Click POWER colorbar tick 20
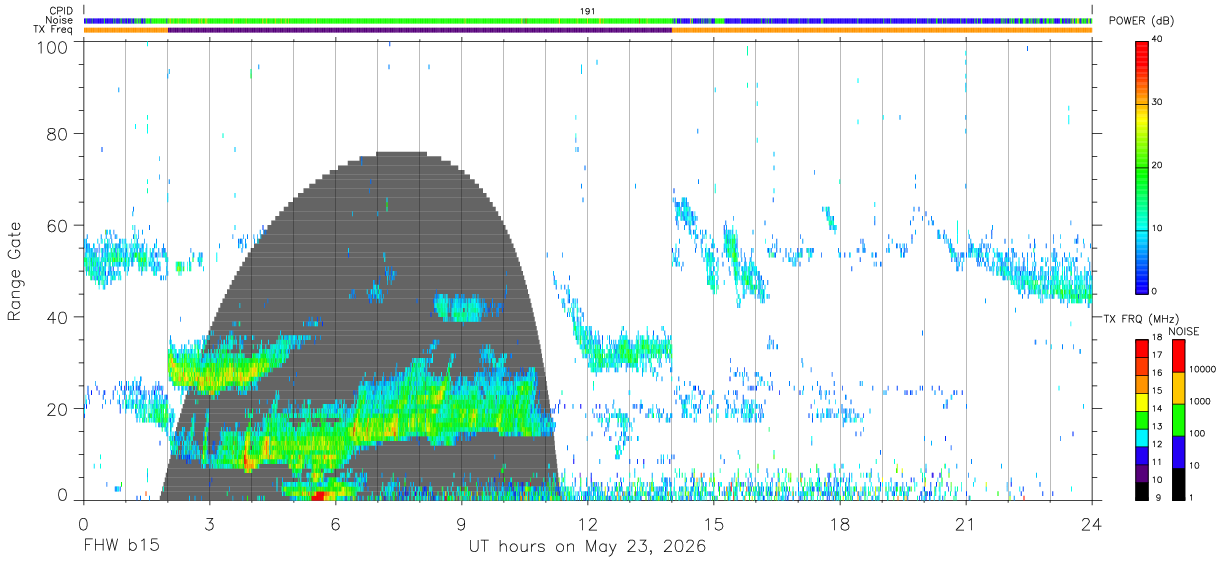Screen dimensions: 1228x567 point(1159,165)
